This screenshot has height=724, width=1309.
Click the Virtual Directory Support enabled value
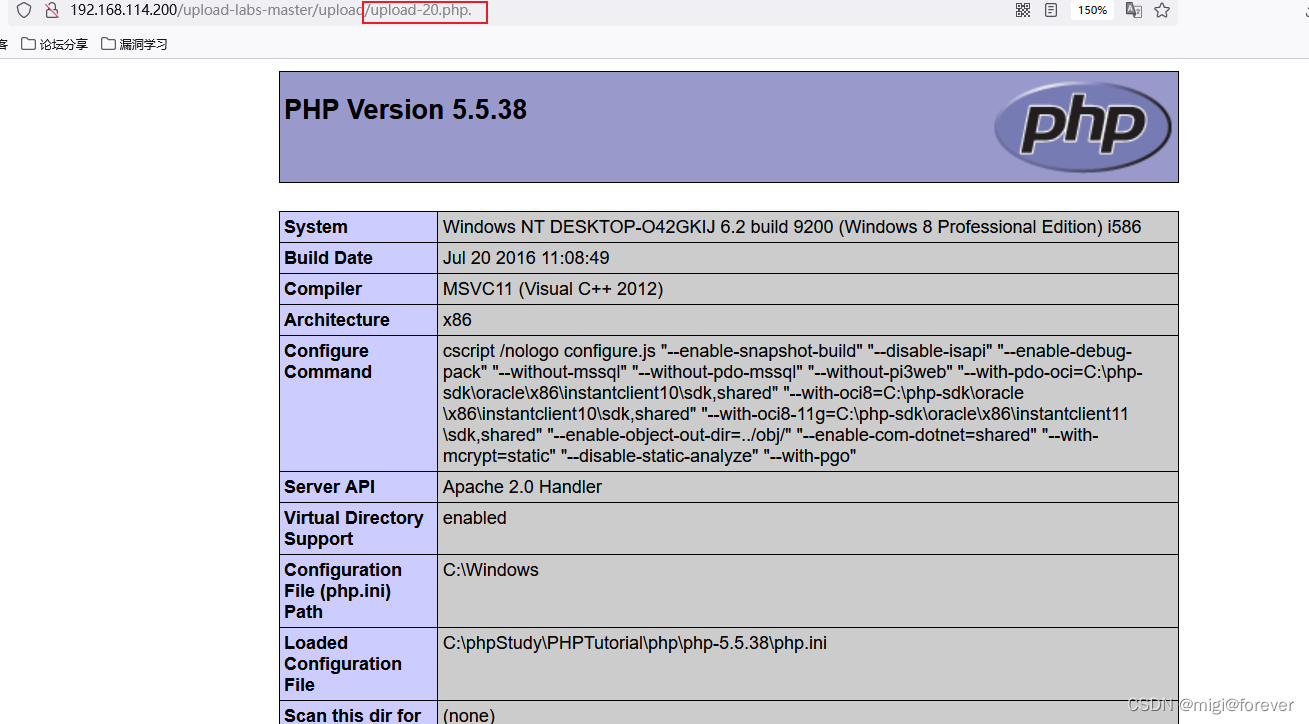pyautogui.click(x=474, y=518)
